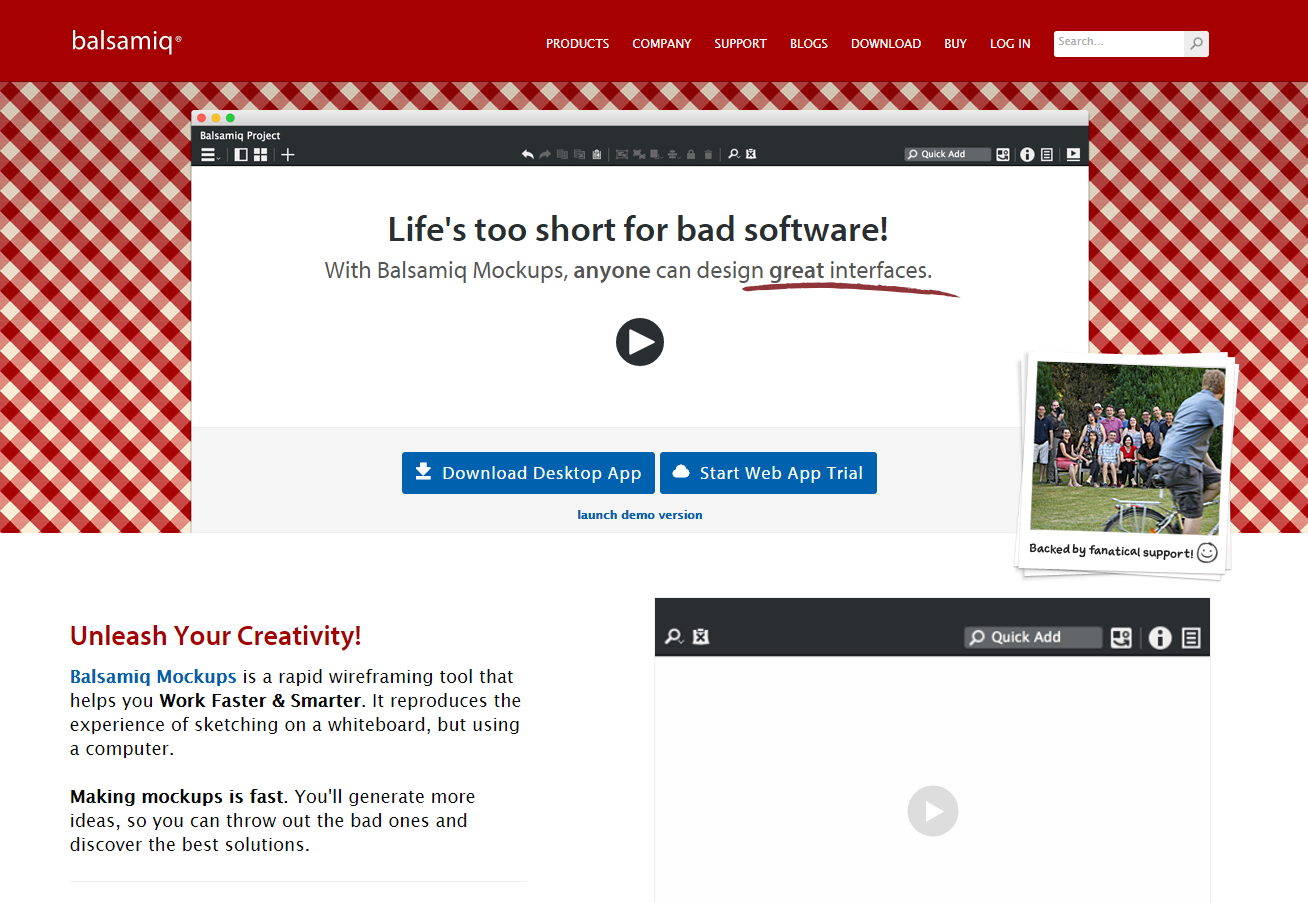The width and height of the screenshot is (1308, 903).
Task: Click the full-screen presentation icon in hero toolbar
Action: pos(1073,155)
